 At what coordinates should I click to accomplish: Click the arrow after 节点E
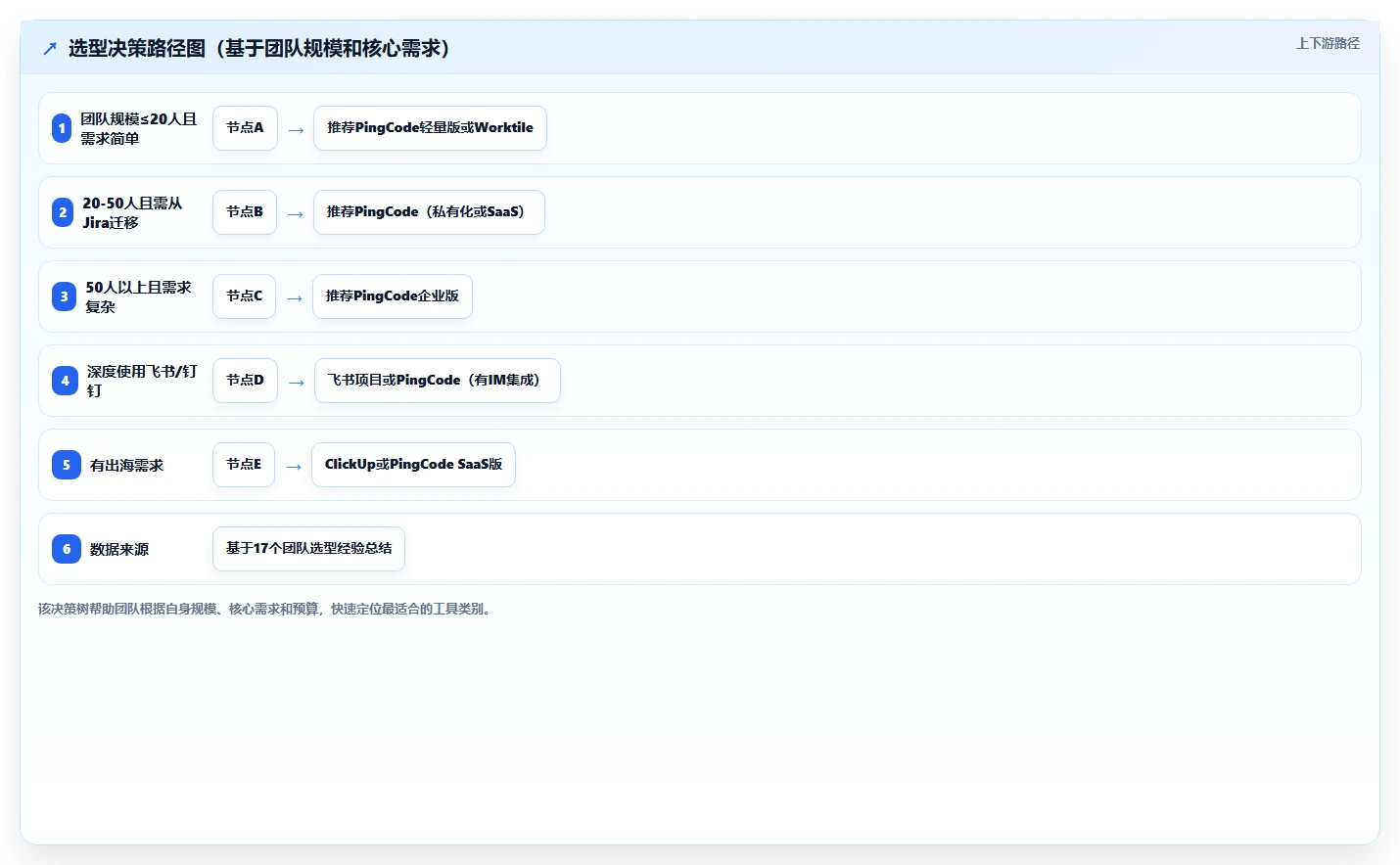(294, 467)
